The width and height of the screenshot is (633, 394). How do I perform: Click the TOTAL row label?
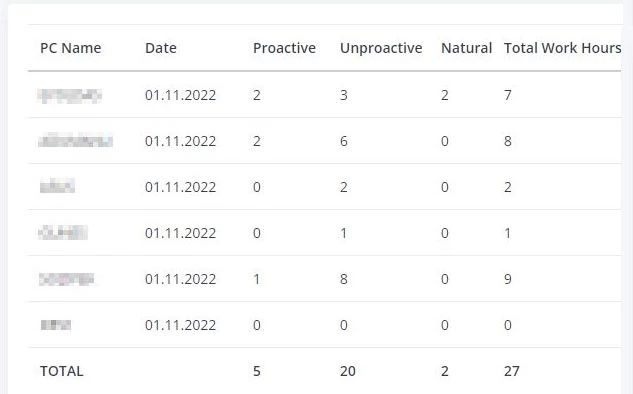tap(62, 371)
